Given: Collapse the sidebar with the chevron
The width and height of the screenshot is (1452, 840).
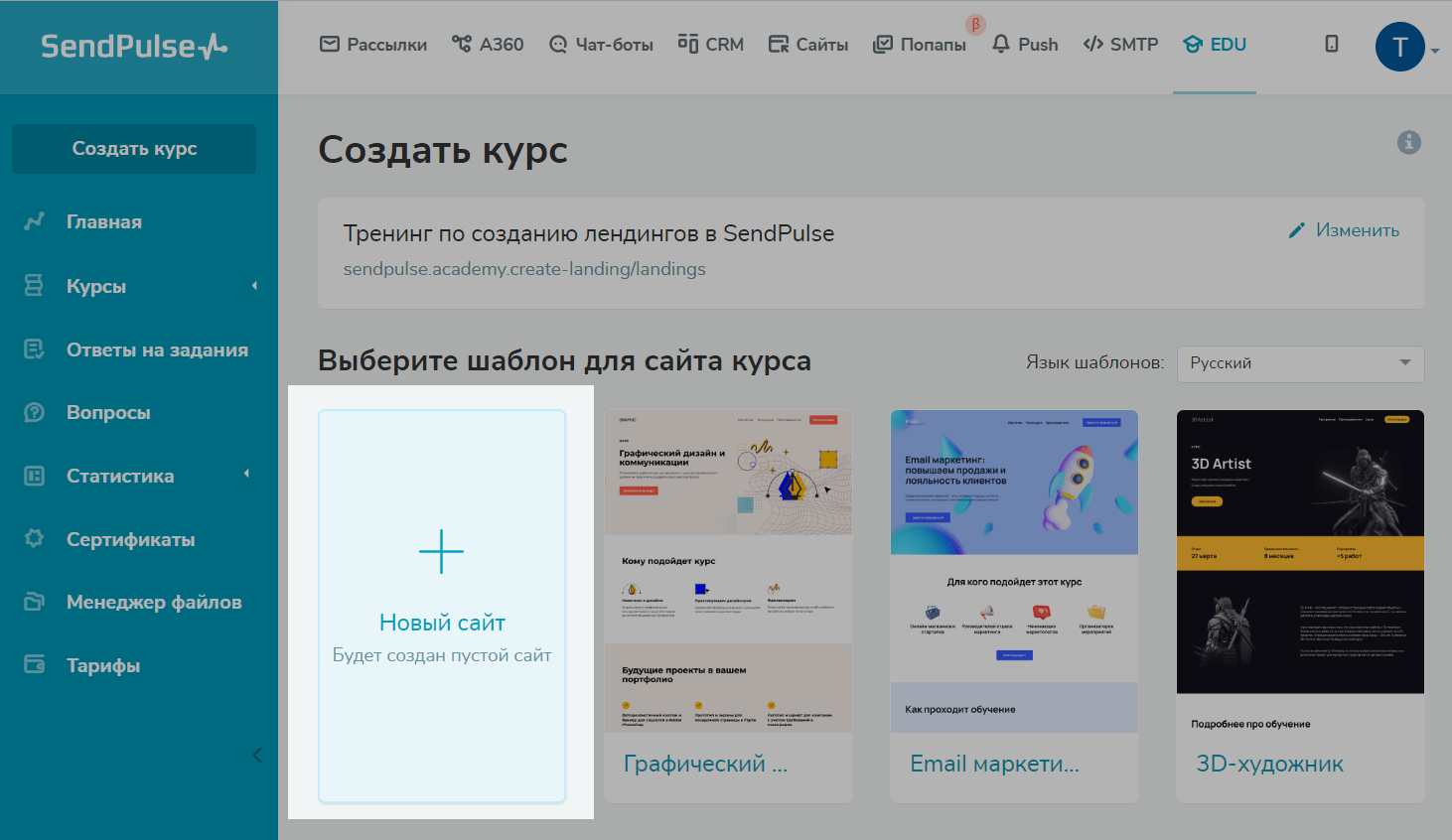Looking at the screenshot, I should tap(257, 756).
